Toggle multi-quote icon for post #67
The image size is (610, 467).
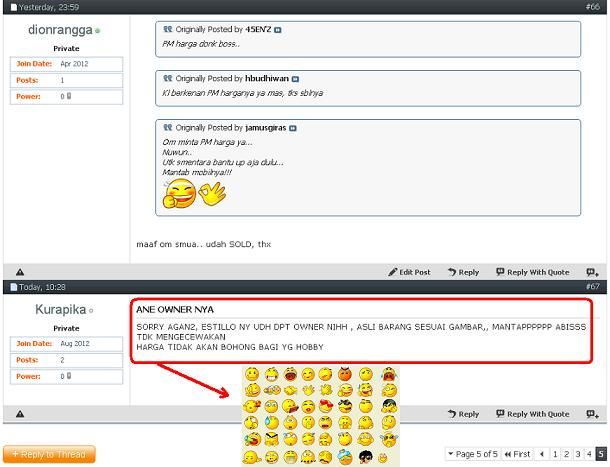pos(592,414)
